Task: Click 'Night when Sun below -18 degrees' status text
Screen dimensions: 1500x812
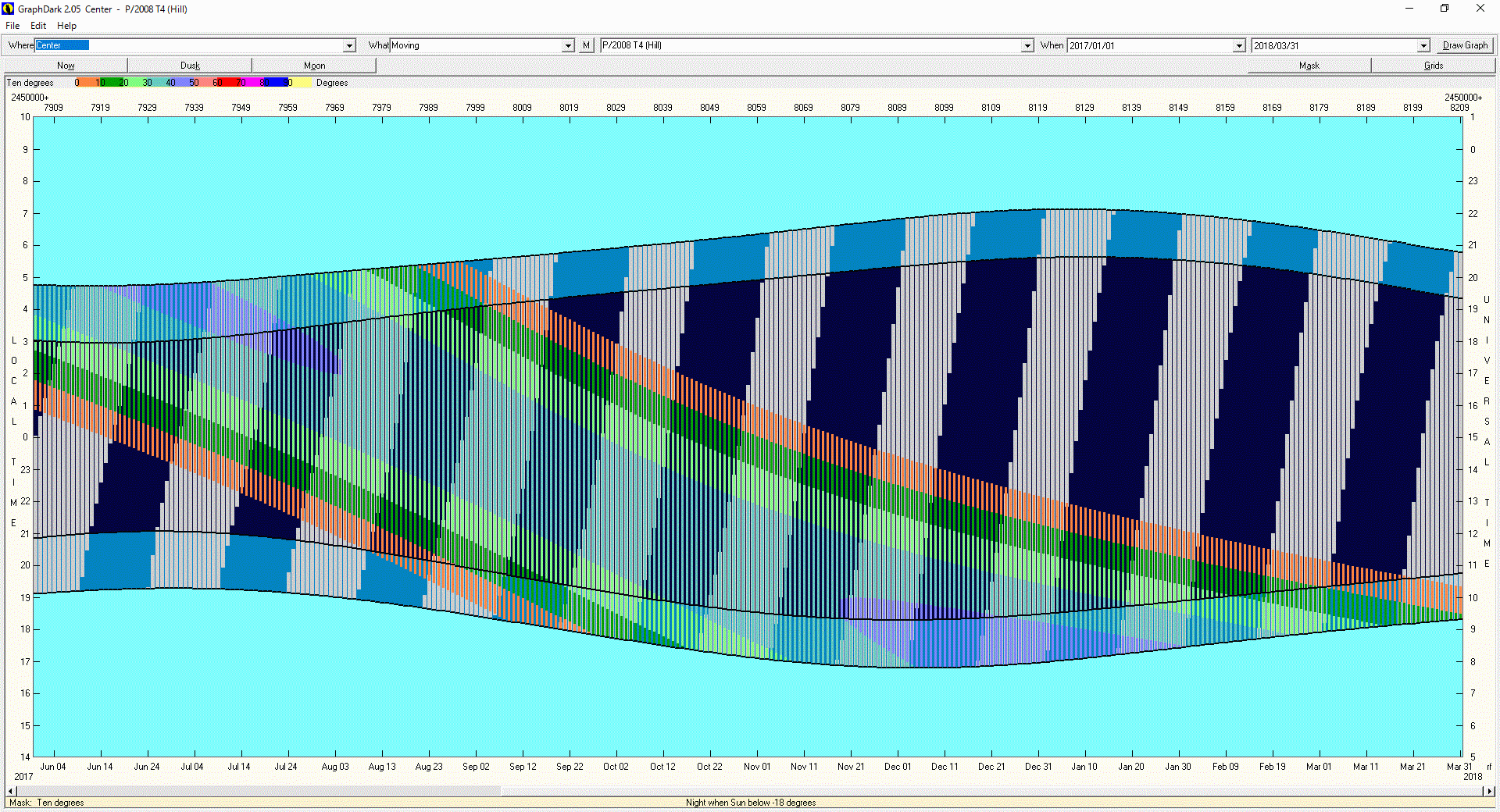Action: tap(751, 803)
